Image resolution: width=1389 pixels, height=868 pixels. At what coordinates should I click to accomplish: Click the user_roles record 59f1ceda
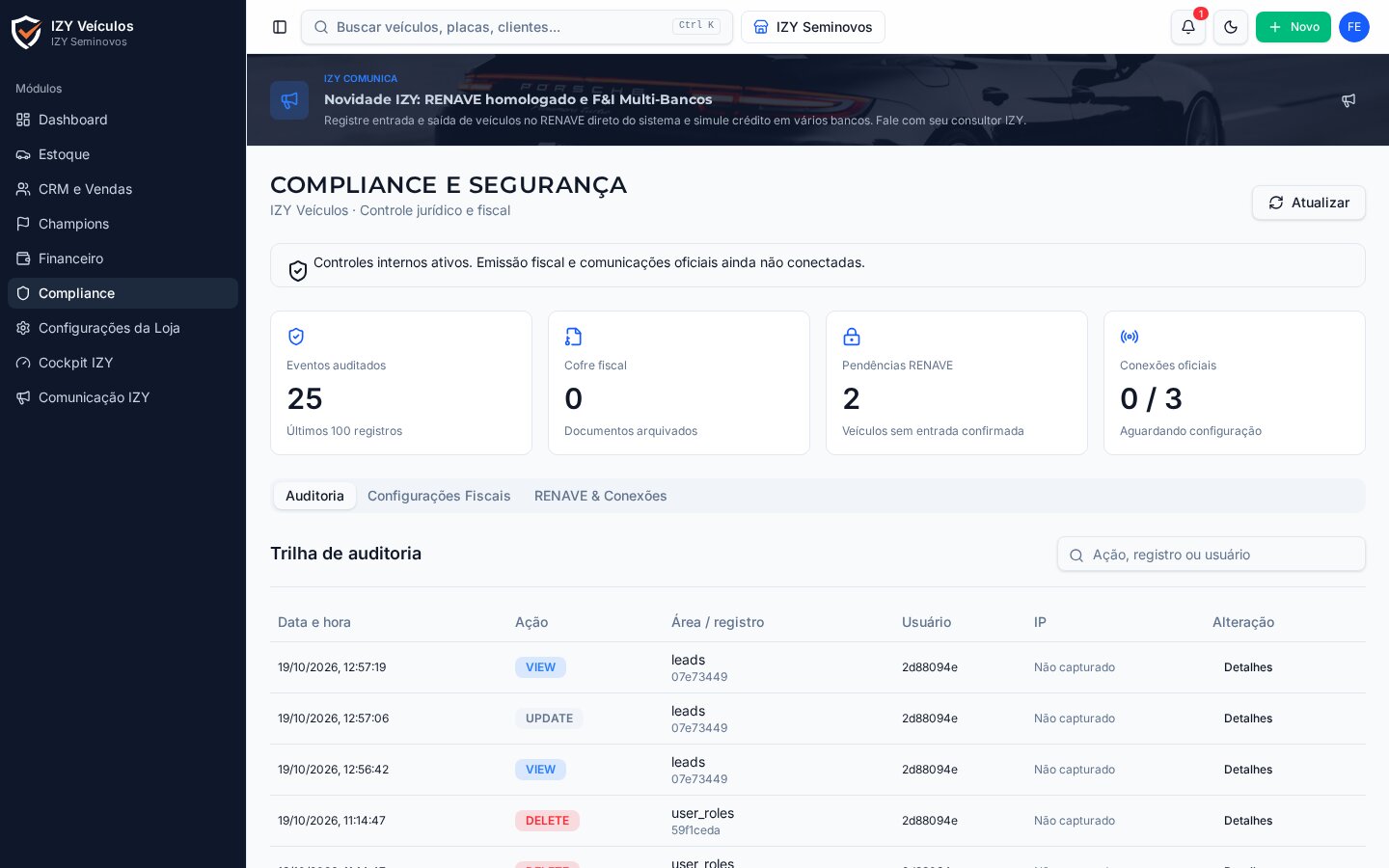pyautogui.click(x=702, y=821)
